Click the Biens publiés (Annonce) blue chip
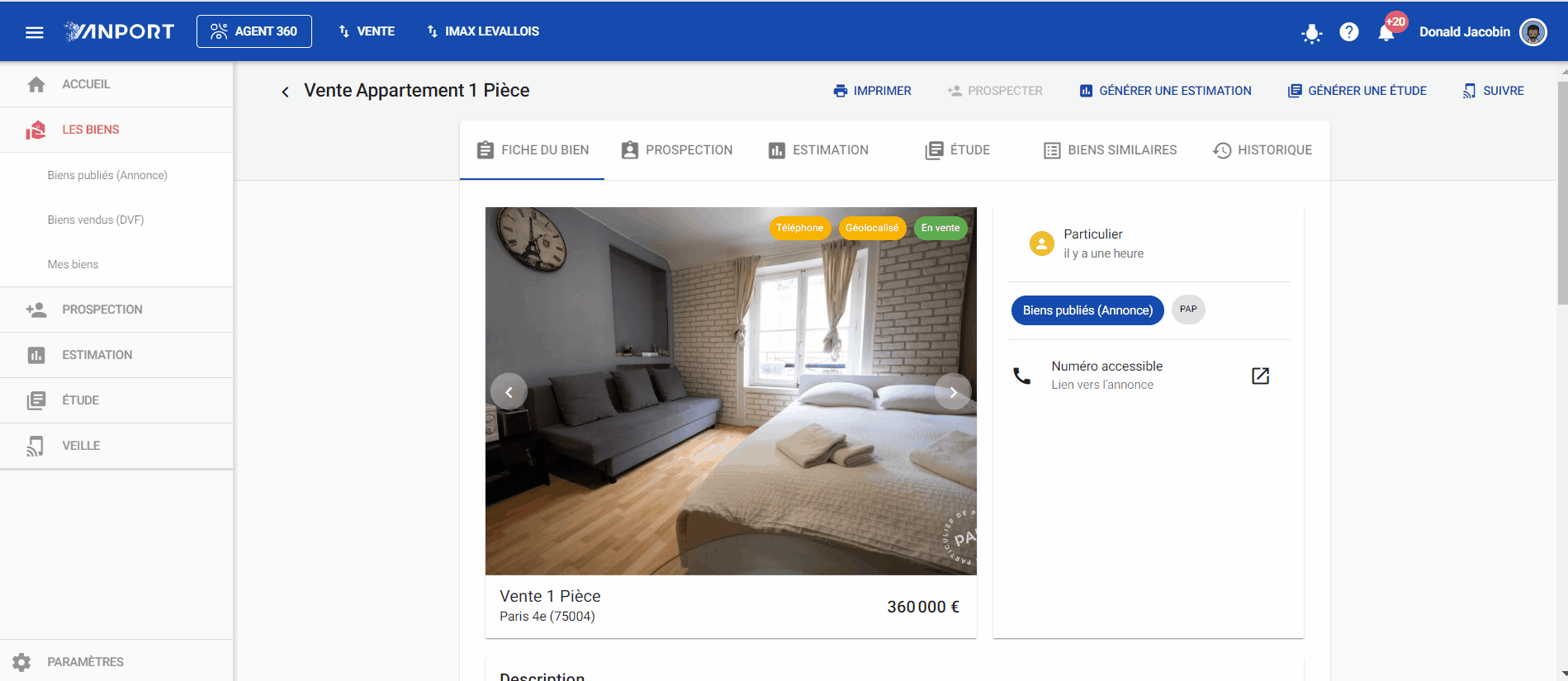1568x681 pixels. 1087,310
